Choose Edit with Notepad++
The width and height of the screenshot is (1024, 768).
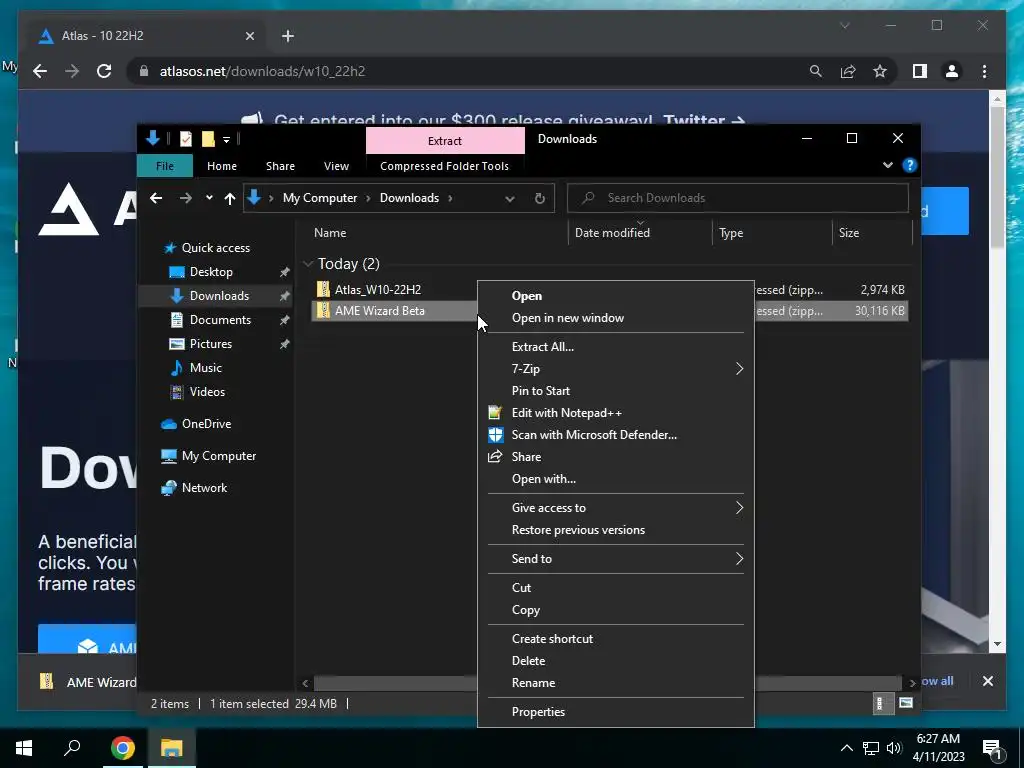pos(566,413)
